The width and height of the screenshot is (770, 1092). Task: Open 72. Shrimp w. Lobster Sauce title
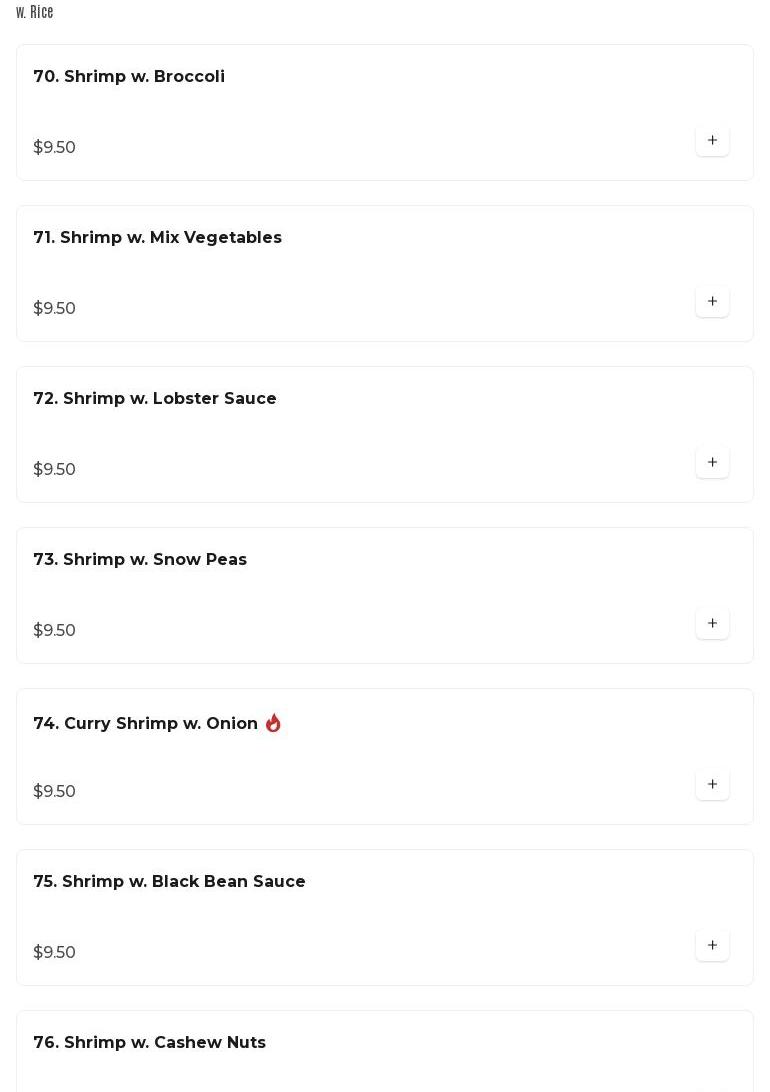click(155, 399)
